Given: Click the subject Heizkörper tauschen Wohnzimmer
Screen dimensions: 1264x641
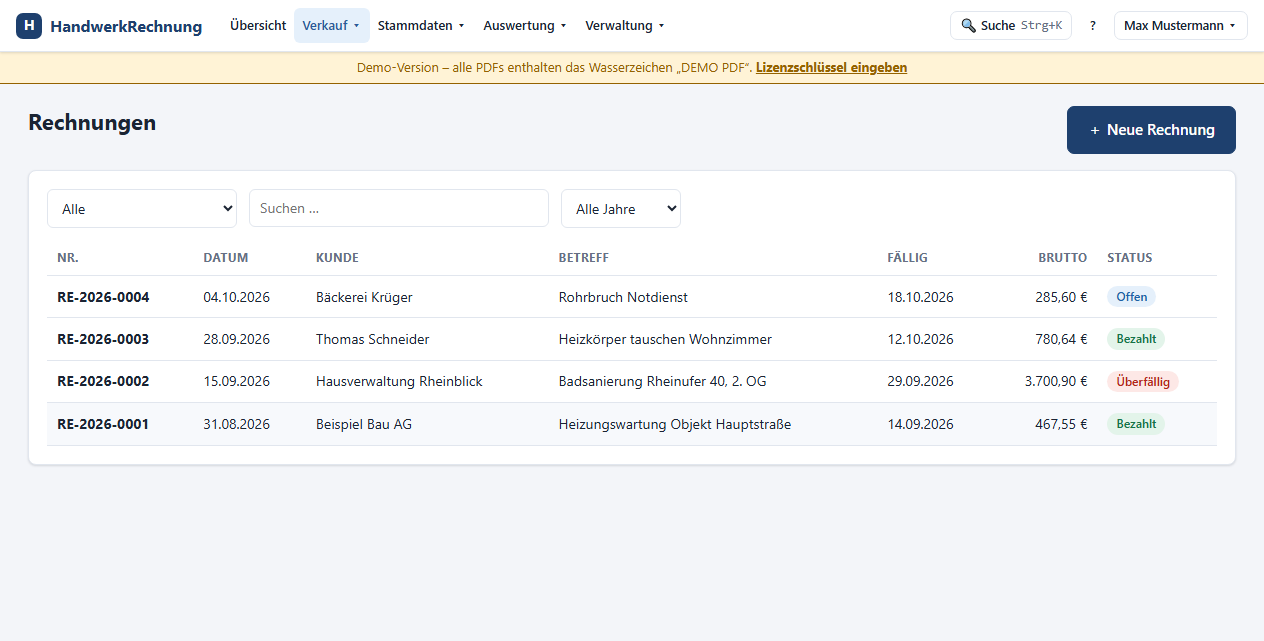Looking at the screenshot, I should click(665, 339).
